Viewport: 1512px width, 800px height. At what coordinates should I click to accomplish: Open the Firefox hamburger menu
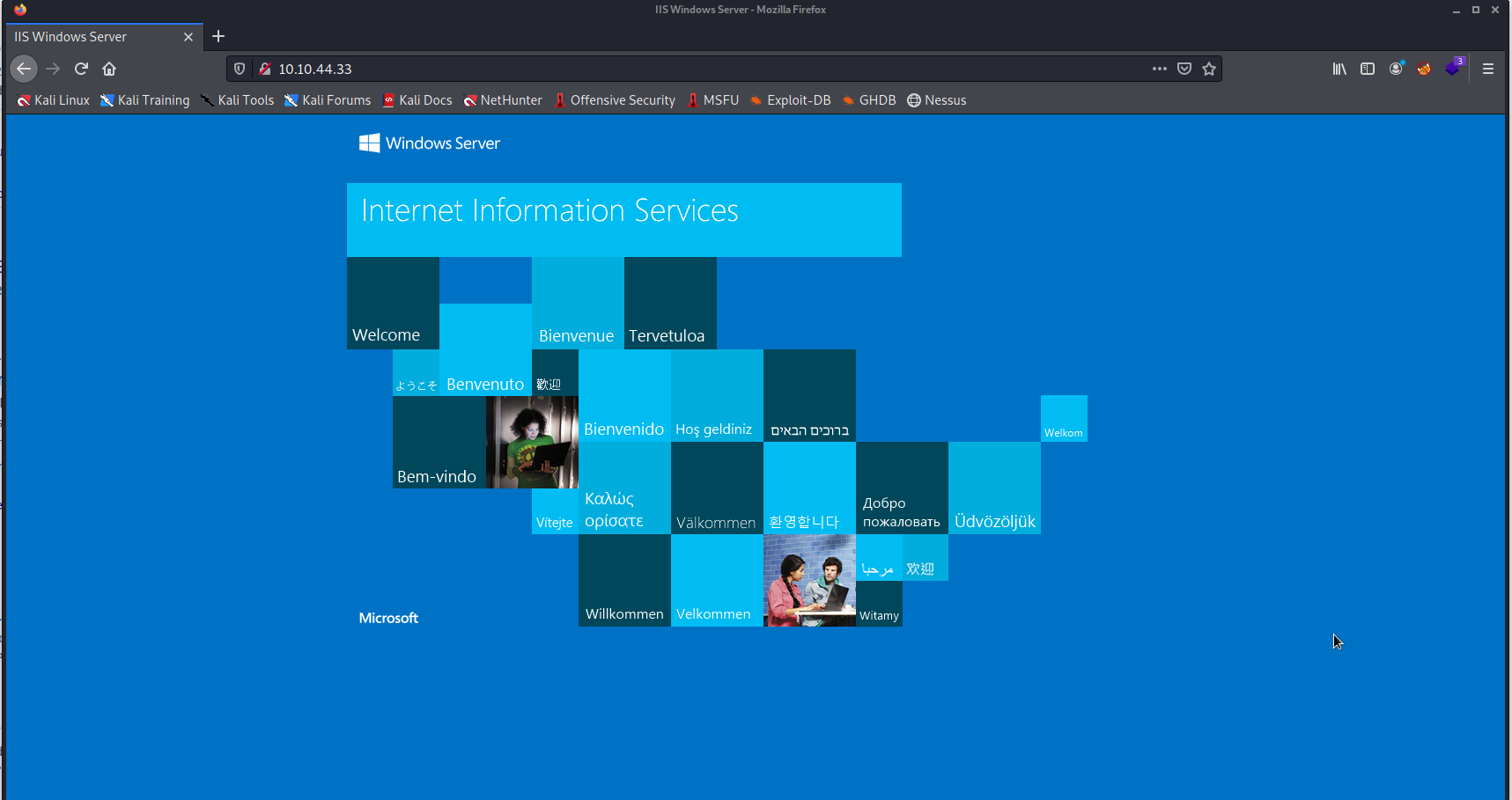[1488, 69]
